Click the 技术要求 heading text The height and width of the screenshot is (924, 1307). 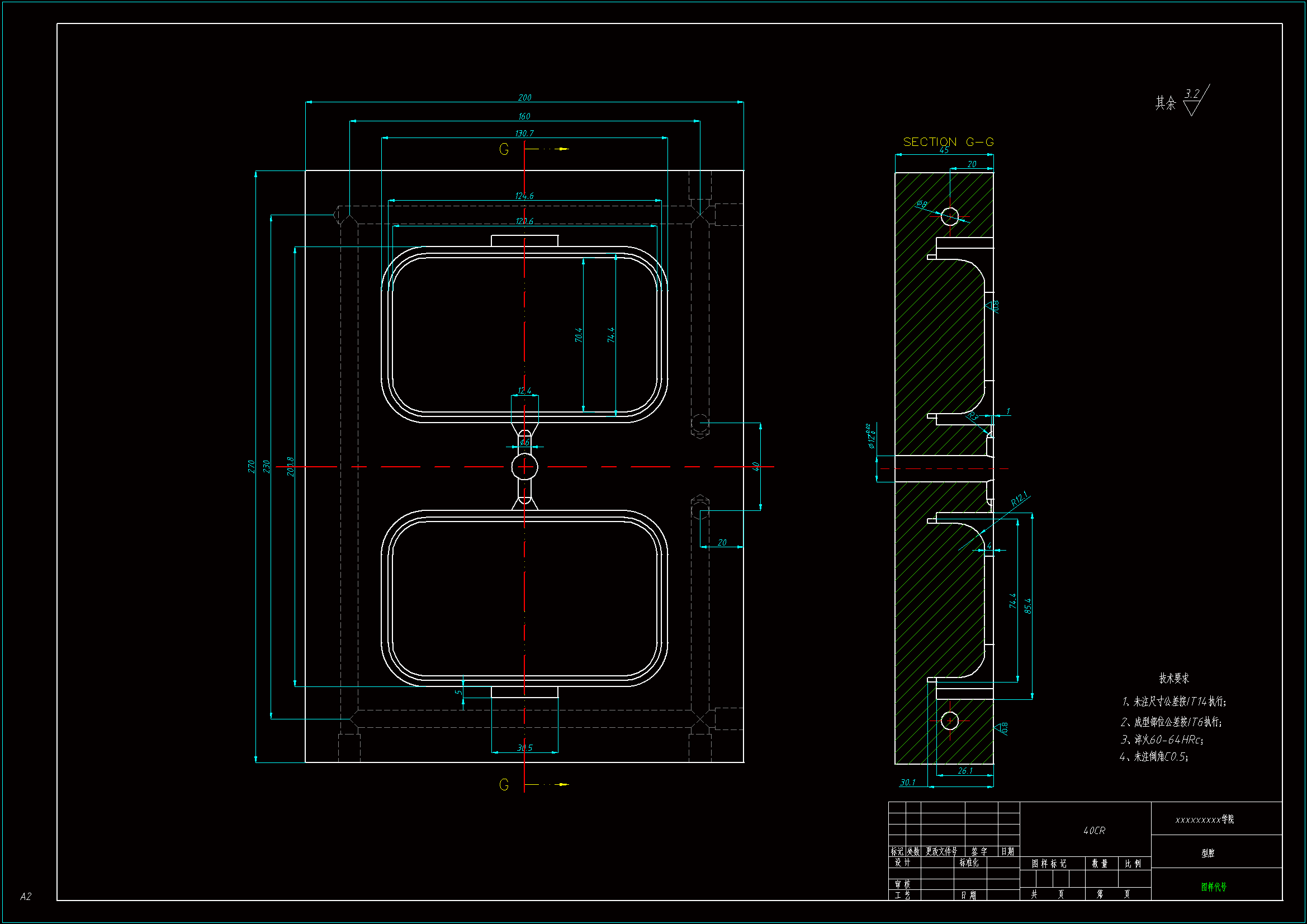tap(1174, 678)
